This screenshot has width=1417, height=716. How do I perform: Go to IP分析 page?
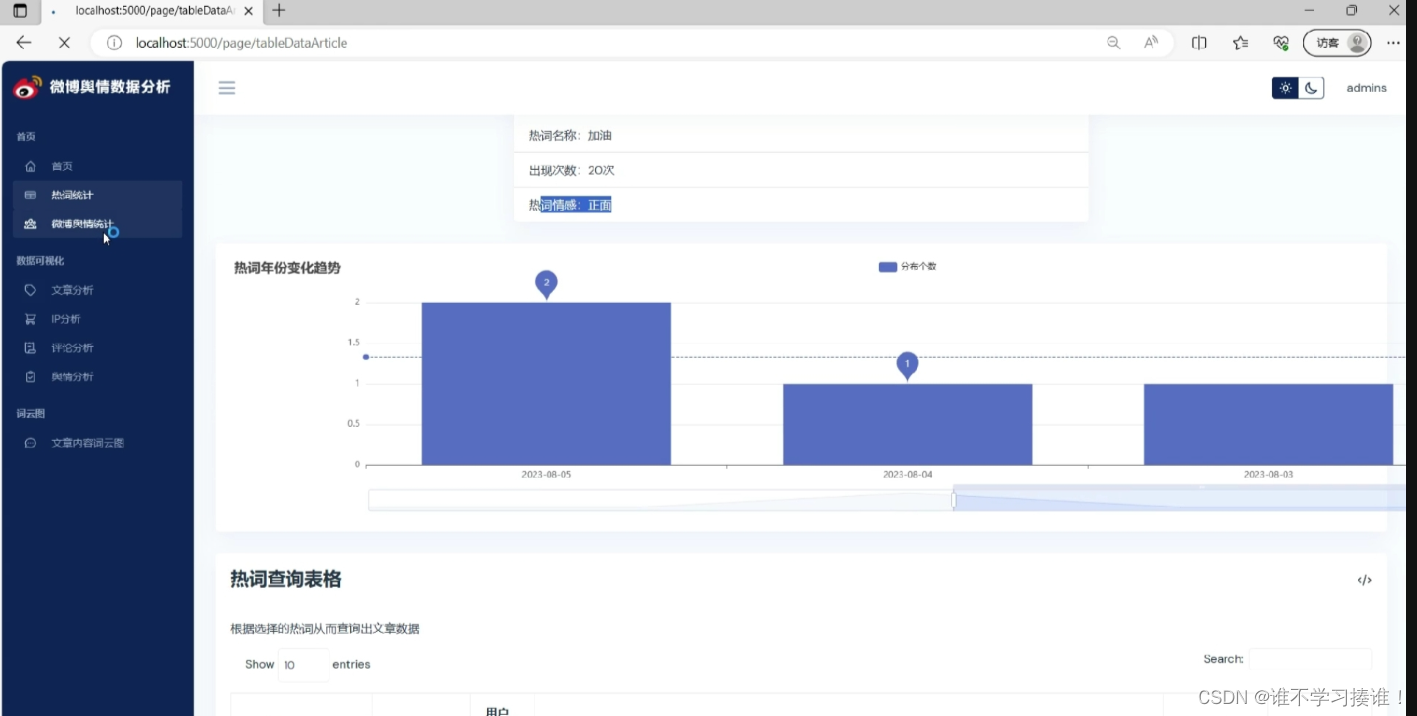coord(66,319)
